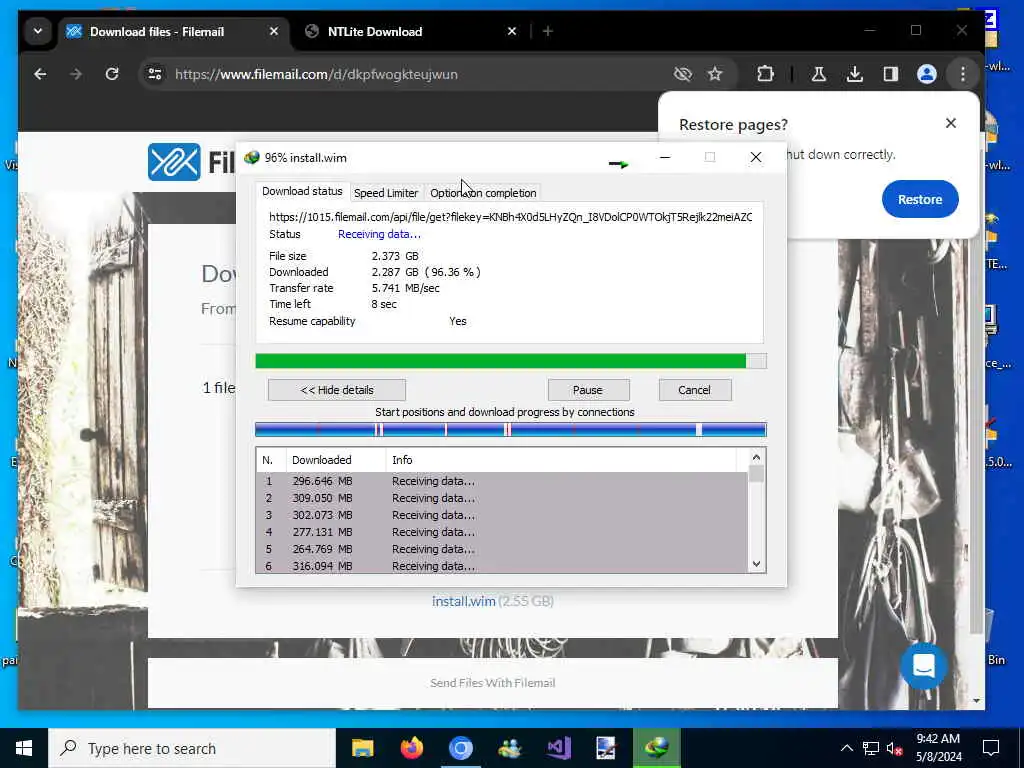
Task: Close the Download files - Filemail tab
Action: tap(274, 31)
